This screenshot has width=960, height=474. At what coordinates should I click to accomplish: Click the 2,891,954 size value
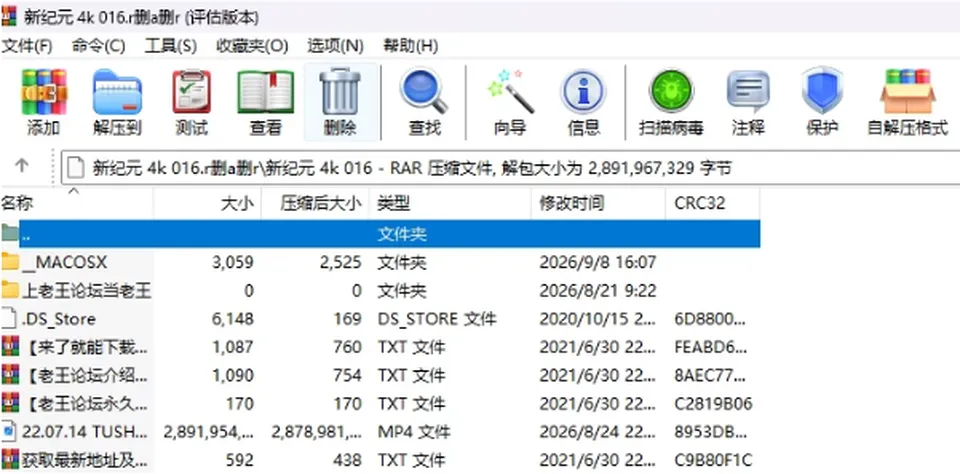point(208,432)
